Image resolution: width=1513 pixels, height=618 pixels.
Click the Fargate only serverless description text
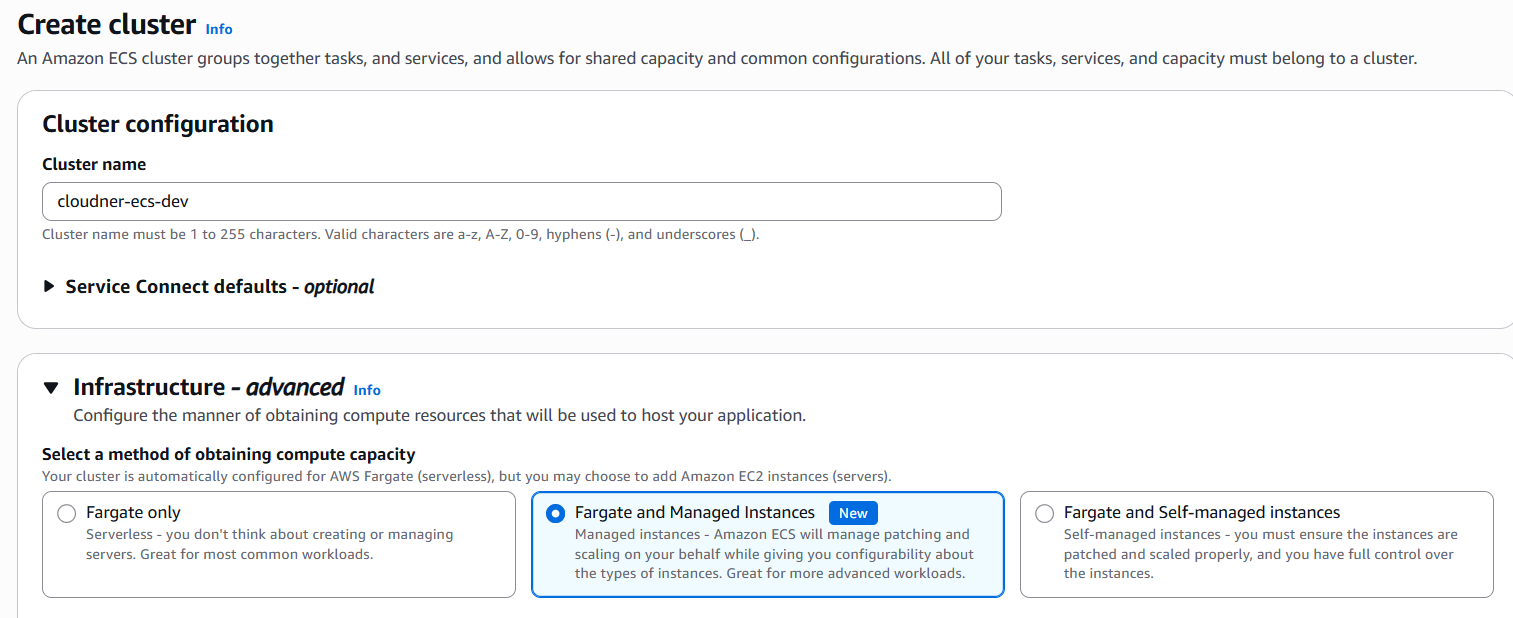tap(269, 544)
